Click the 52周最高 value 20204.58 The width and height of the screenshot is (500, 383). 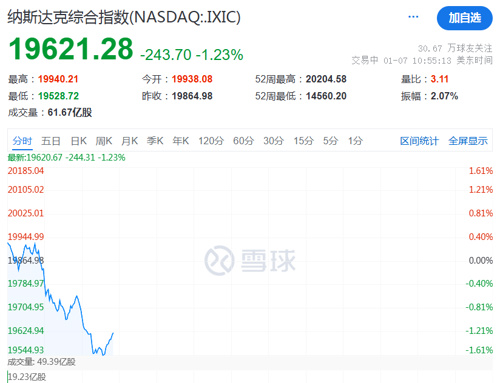tap(326, 79)
